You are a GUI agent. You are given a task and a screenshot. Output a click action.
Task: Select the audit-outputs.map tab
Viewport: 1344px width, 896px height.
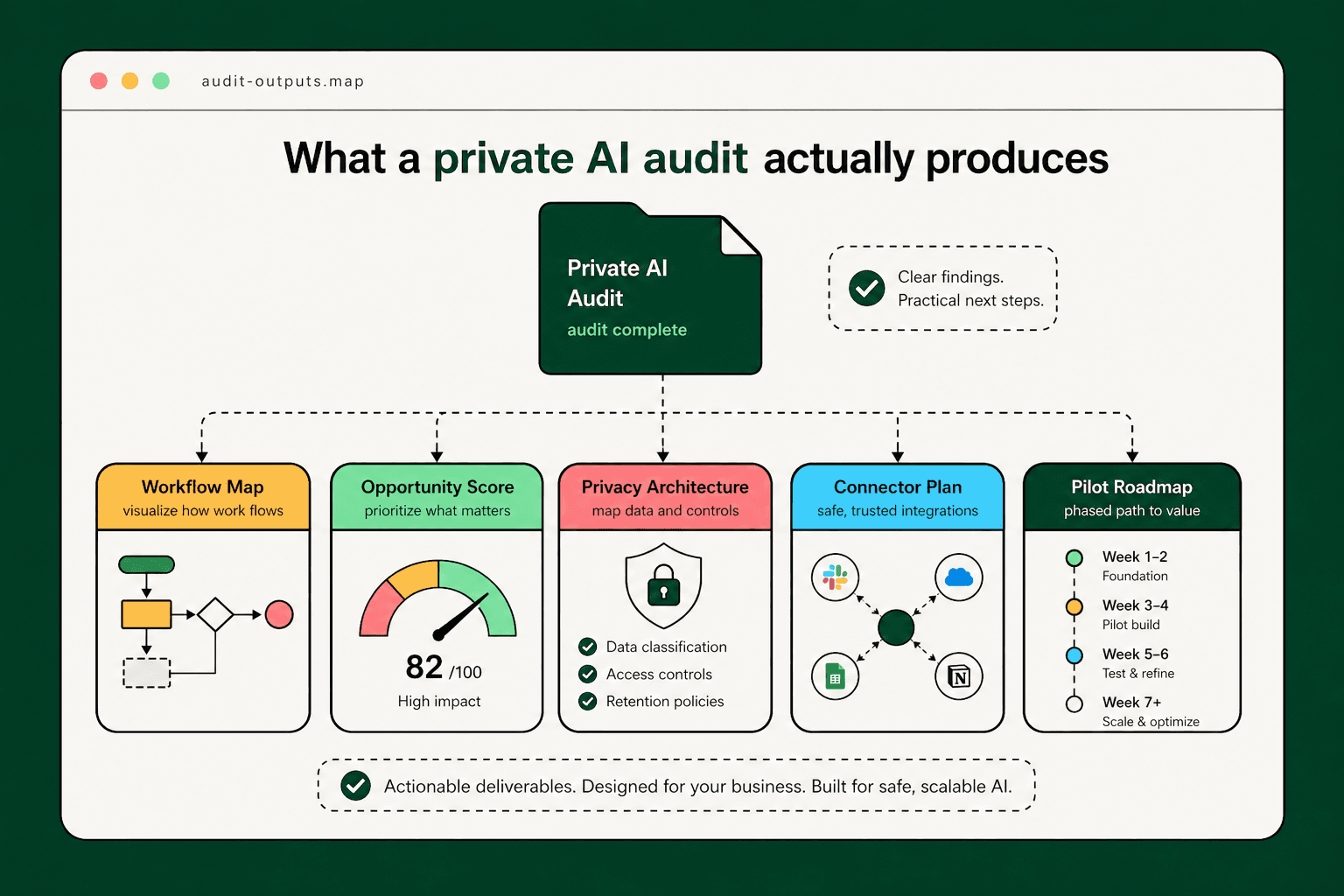[282, 80]
